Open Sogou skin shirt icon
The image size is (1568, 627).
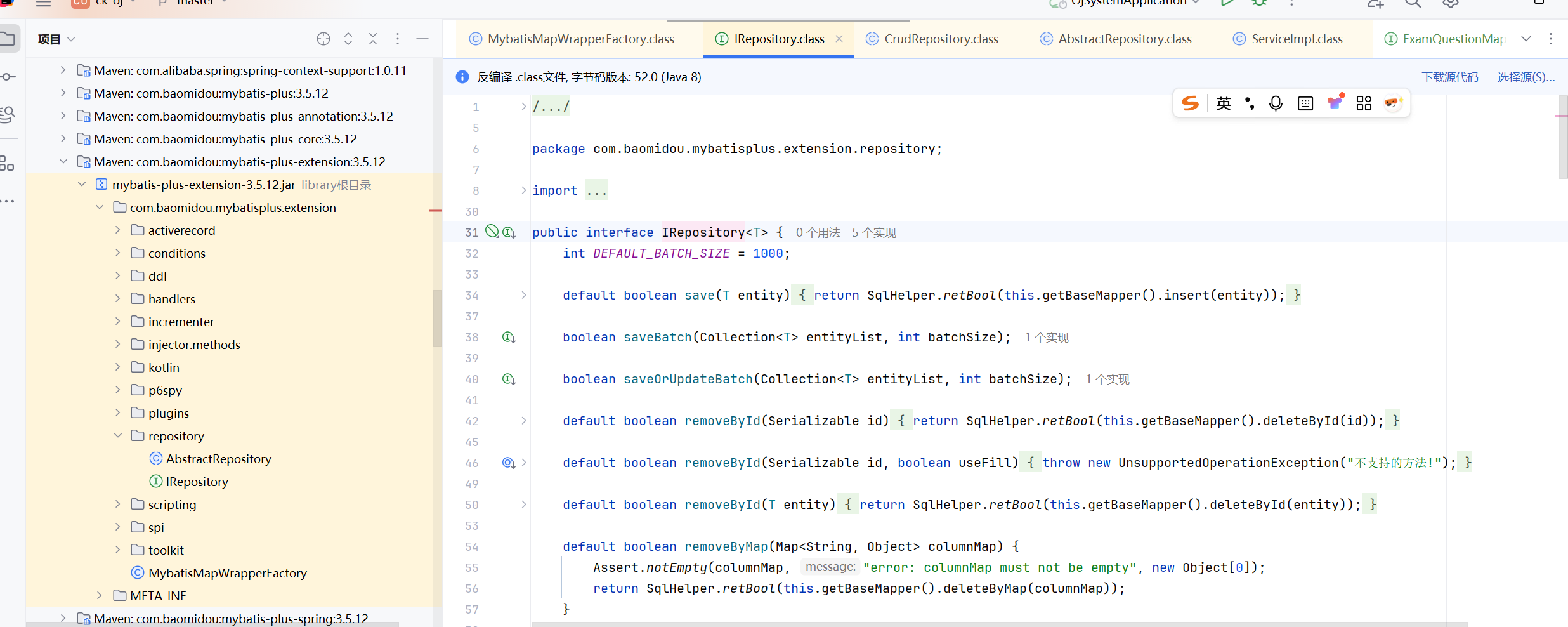pyautogui.click(x=1335, y=102)
